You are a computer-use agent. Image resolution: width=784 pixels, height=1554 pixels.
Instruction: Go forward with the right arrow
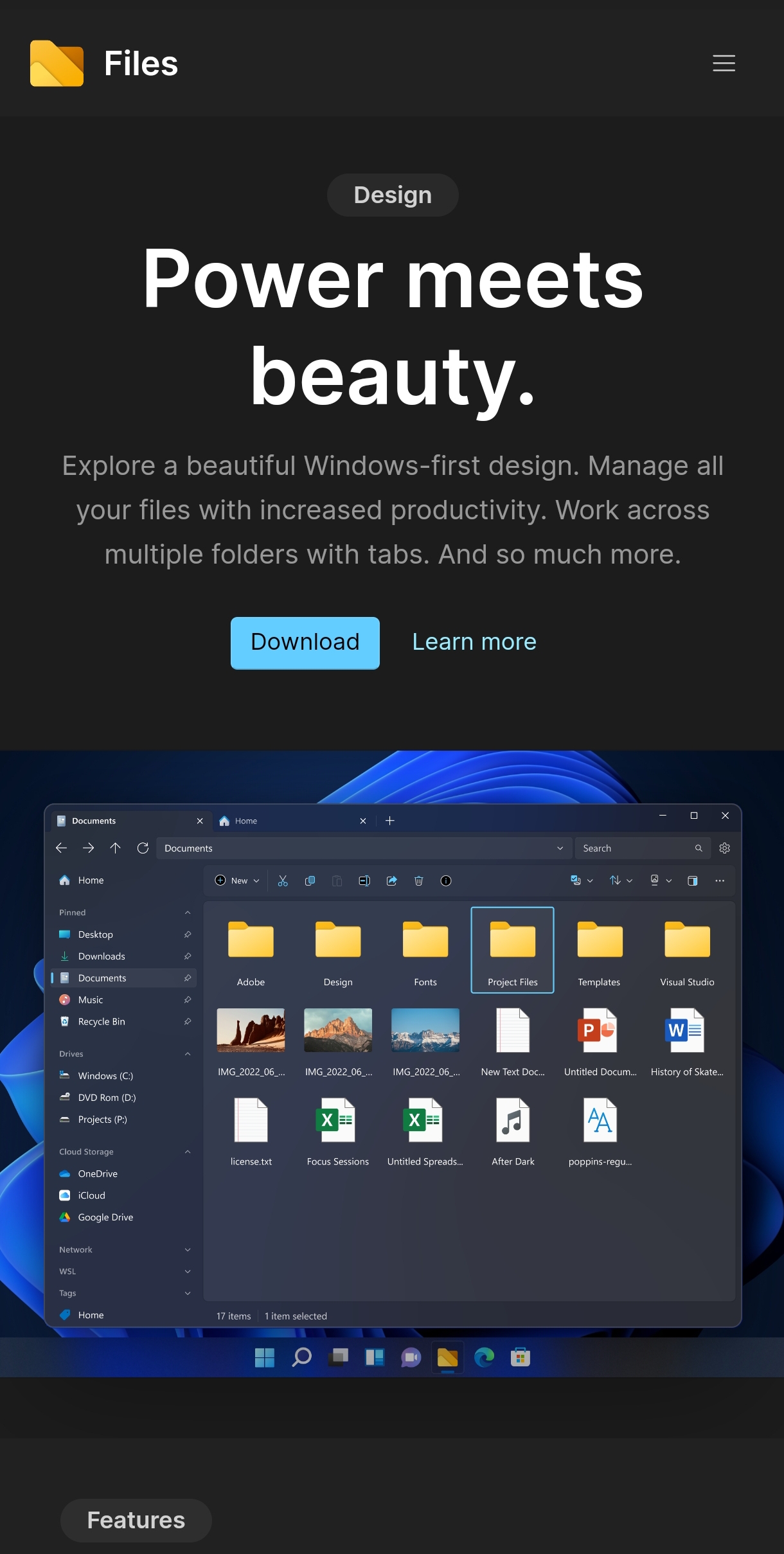(x=89, y=848)
